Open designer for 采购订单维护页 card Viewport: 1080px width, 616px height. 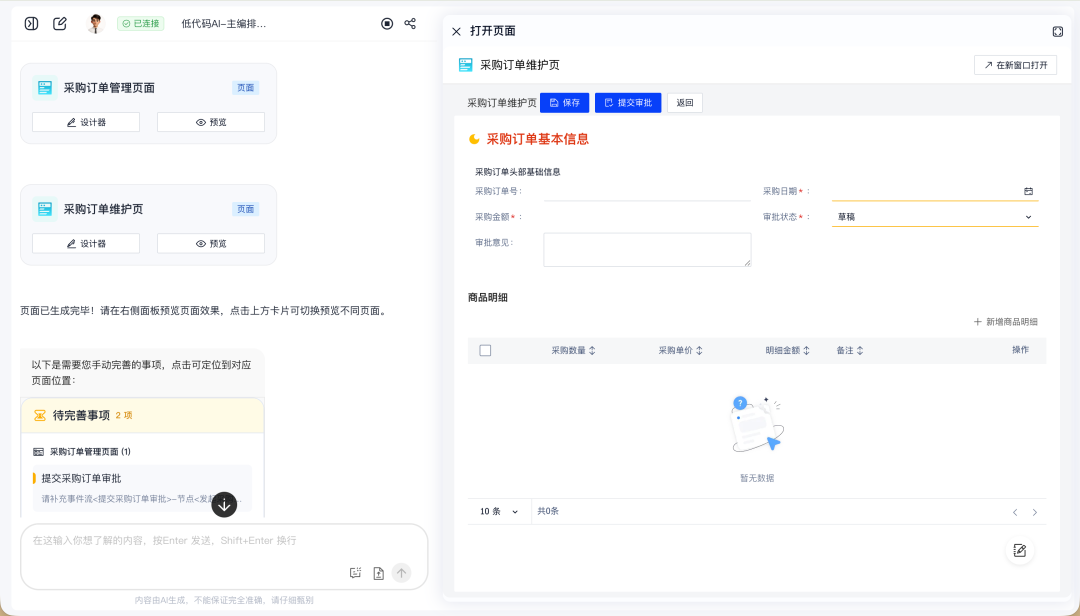(86, 243)
